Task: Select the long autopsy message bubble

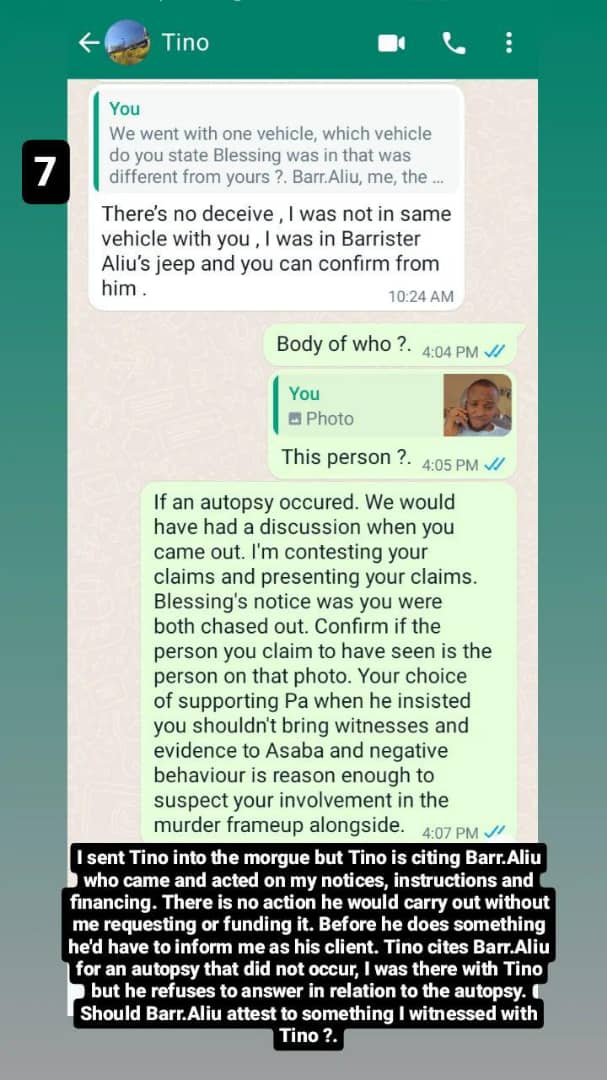Action: tap(329, 663)
